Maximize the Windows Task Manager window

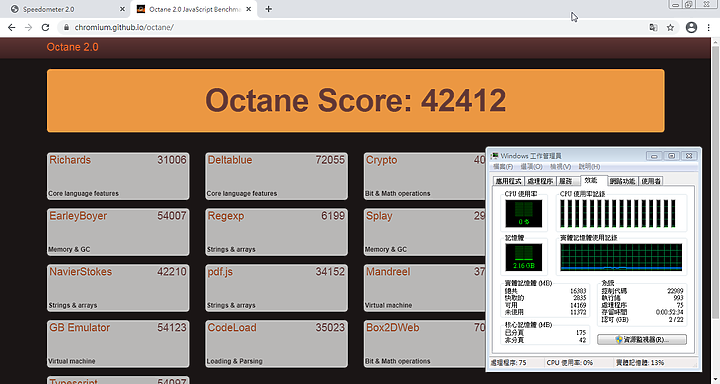[x=672, y=156]
